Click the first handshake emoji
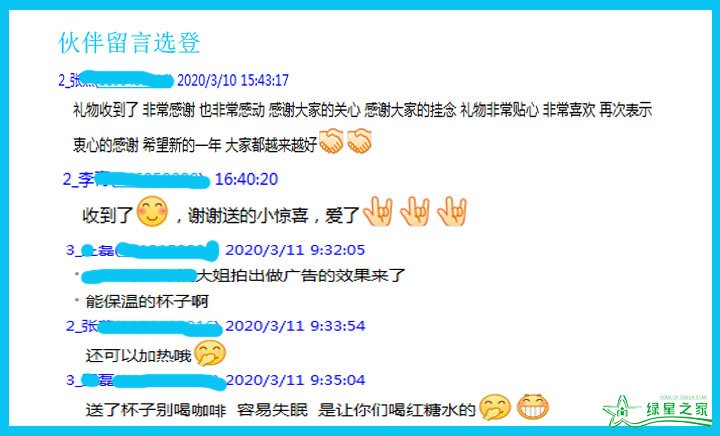 (331, 141)
